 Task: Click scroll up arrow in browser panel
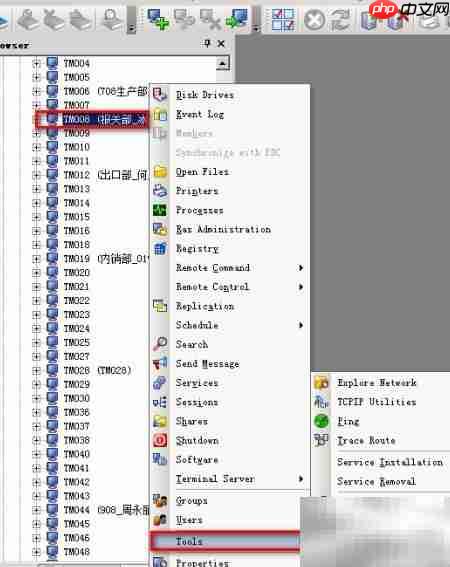pos(223,64)
